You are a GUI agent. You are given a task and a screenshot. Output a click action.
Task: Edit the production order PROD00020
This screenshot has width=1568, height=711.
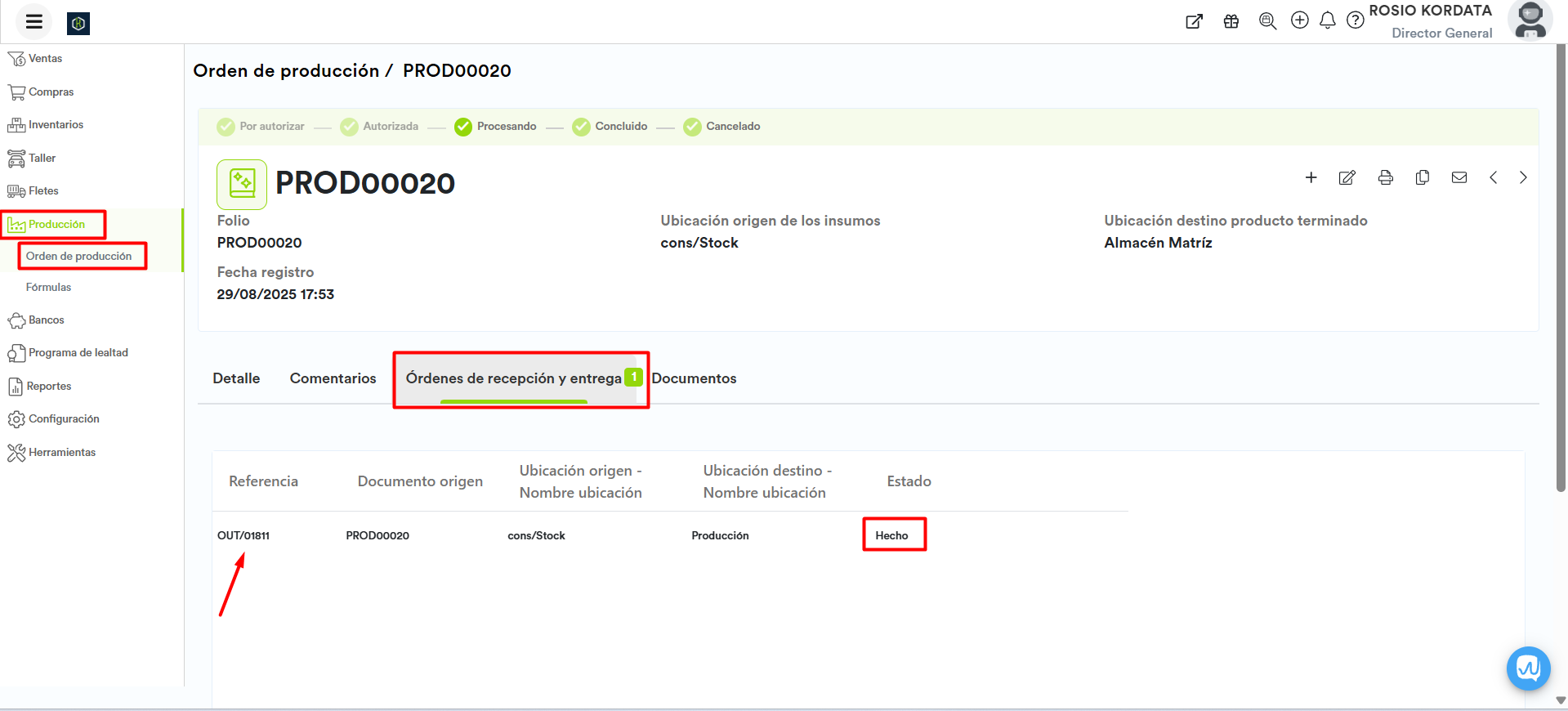[1347, 177]
